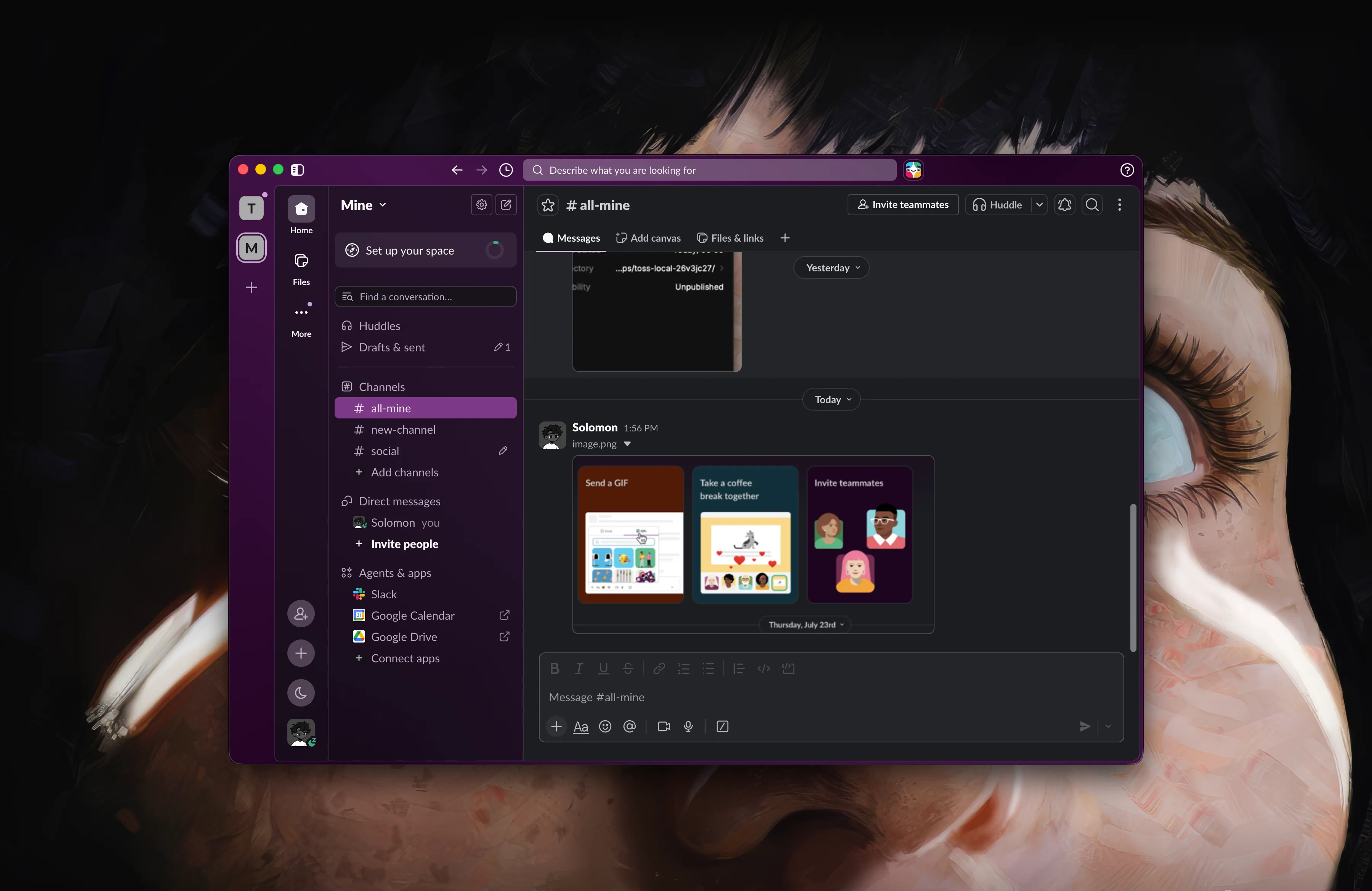Click the message scrollbar
1372x891 pixels.
tap(1133, 577)
